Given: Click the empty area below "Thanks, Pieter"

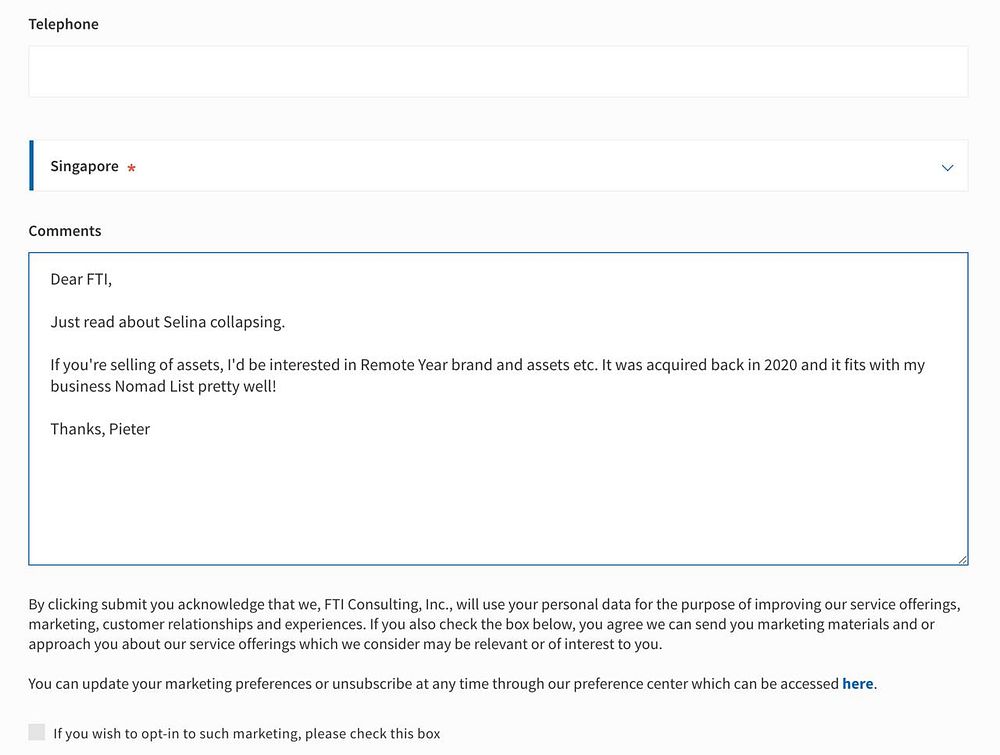Looking at the screenshot, I should point(498,500).
